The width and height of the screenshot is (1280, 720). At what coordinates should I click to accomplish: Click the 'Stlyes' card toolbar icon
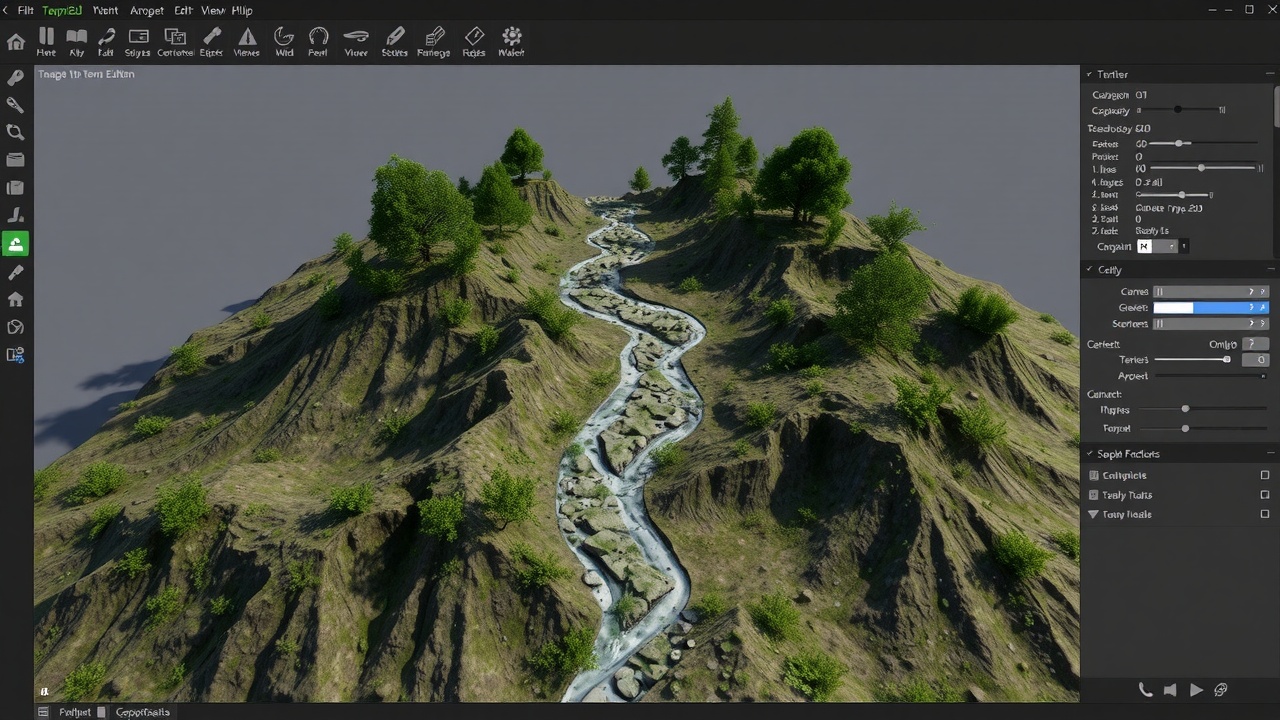click(x=138, y=42)
